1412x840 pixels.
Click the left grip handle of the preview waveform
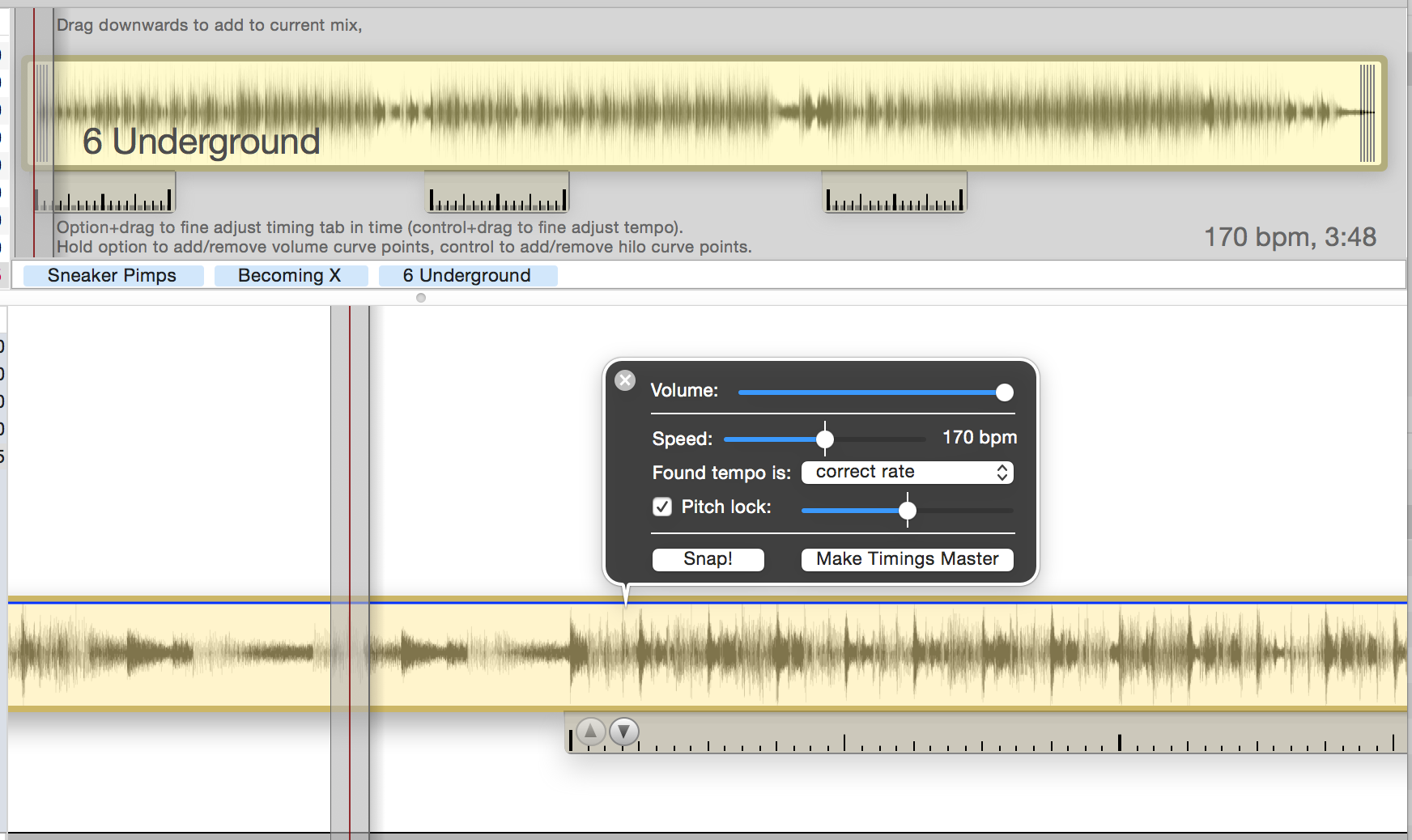pyautogui.click(x=42, y=112)
